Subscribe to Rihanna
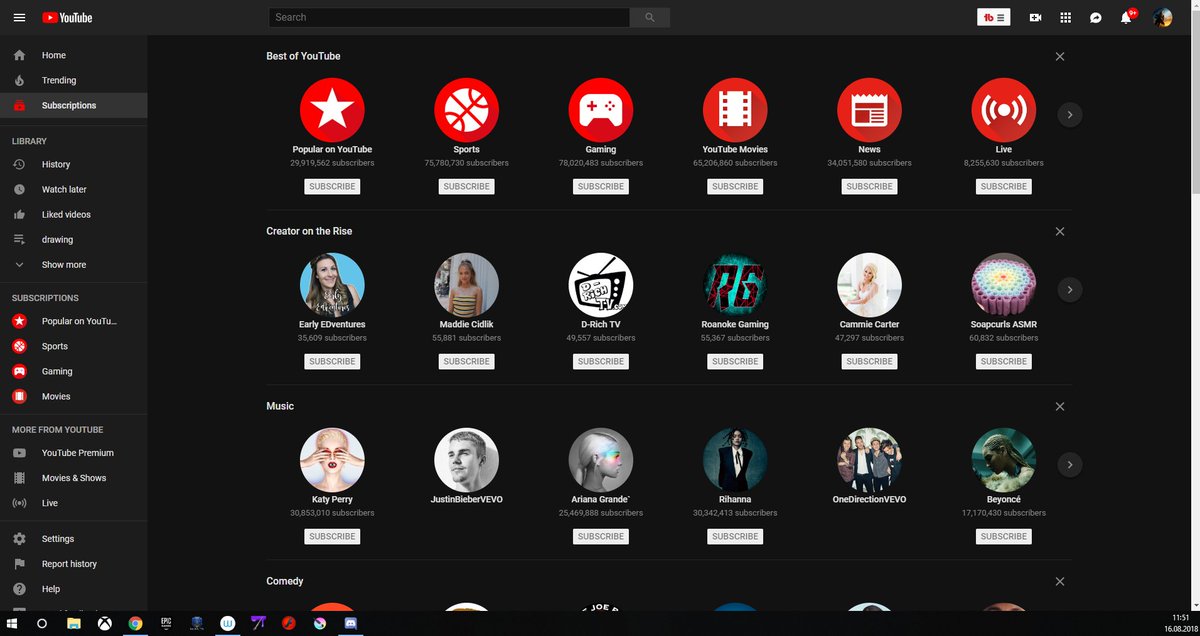1200x636 pixels. coord(735,536)
